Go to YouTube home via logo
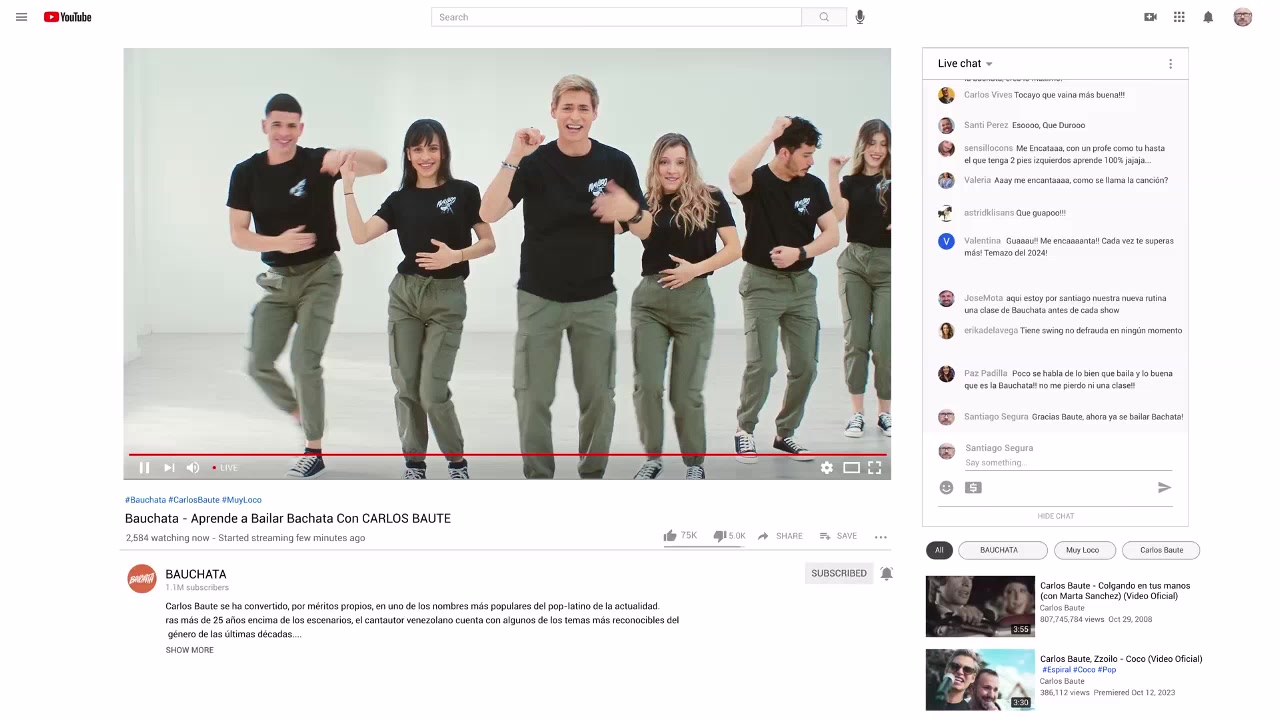This screenshot has height=720, width=1280. pyautogui.click(x=67, y=17)
